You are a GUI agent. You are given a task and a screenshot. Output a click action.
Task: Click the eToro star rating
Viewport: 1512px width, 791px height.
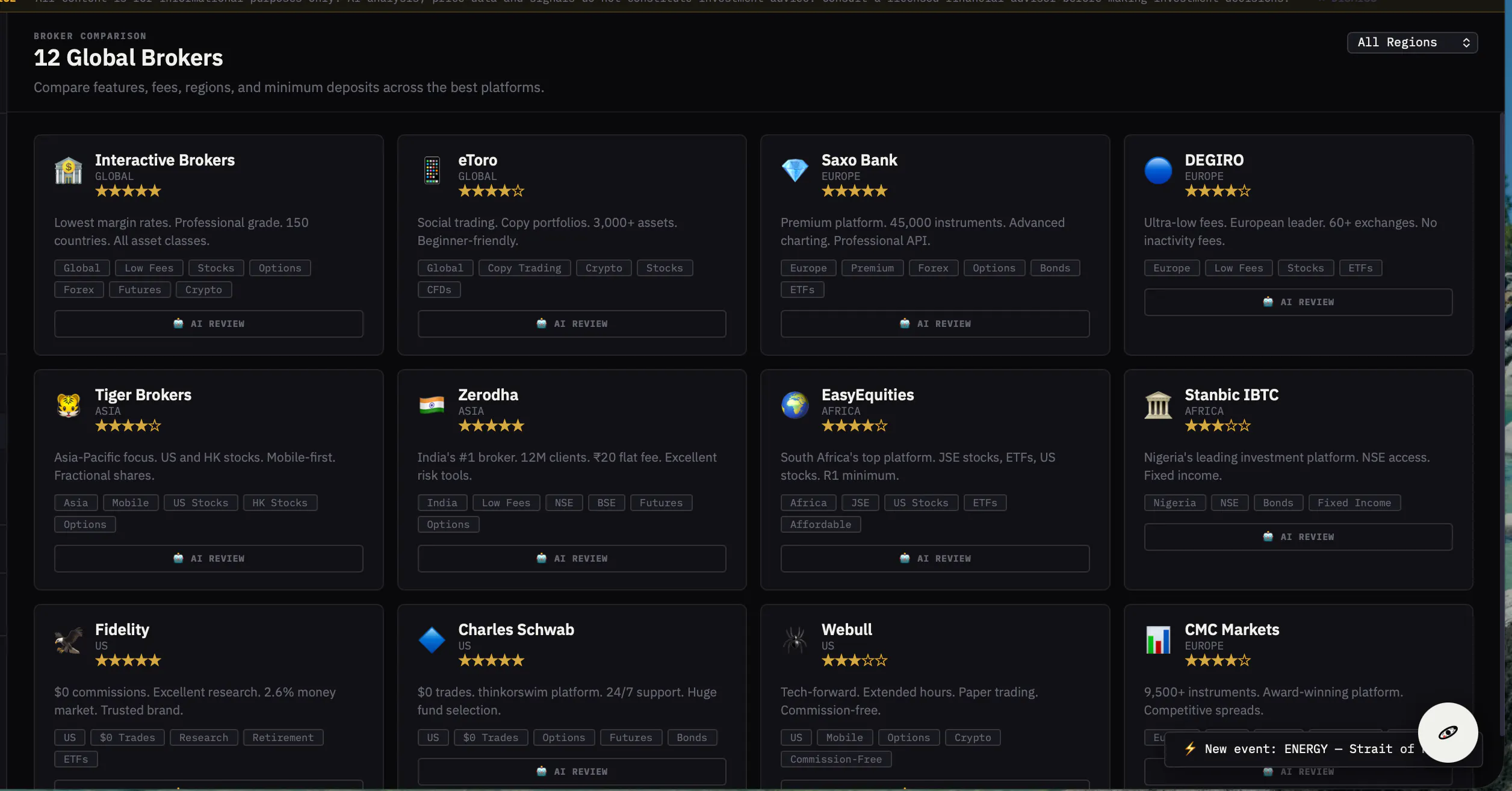[x=491, y=191]
